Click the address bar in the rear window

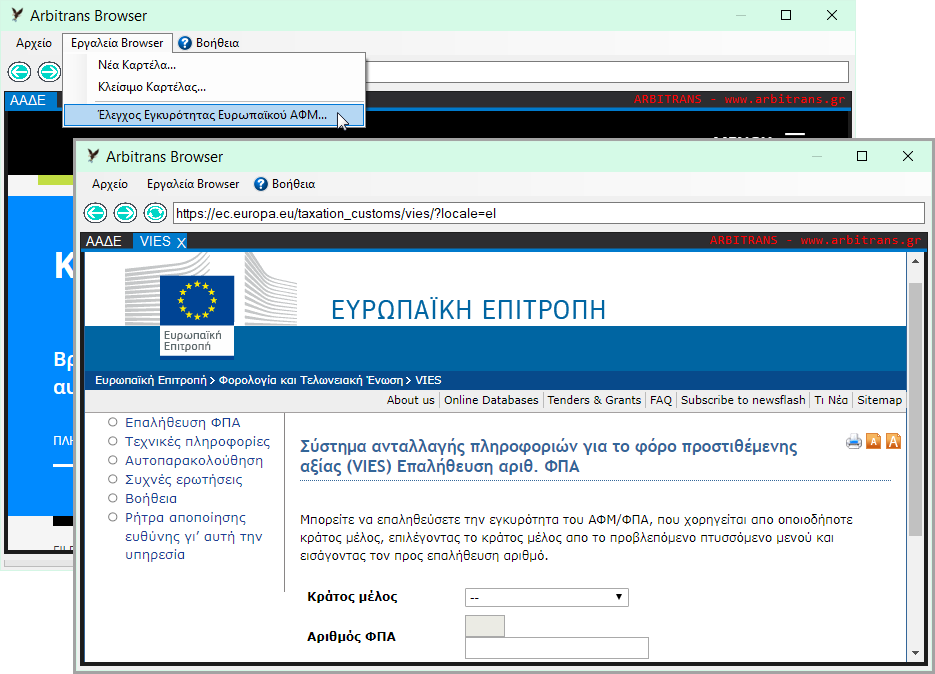click(606, 72)
